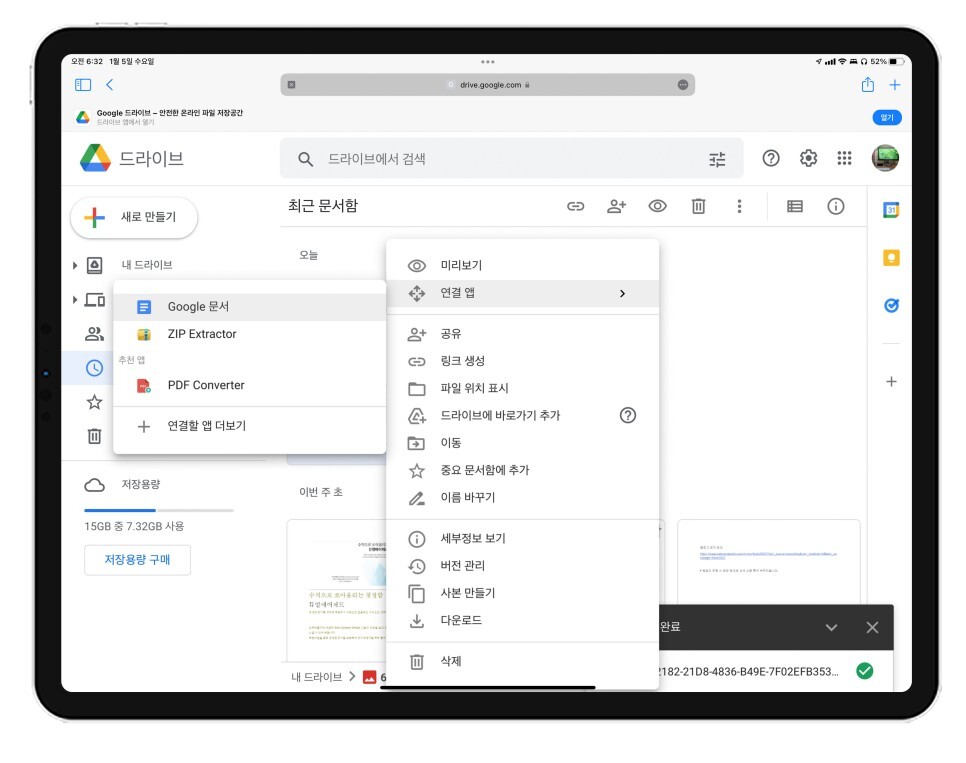Viewport: 966px width, 763px height.
Task: Select 버전 관리 menu item
Action: point(522,566)
